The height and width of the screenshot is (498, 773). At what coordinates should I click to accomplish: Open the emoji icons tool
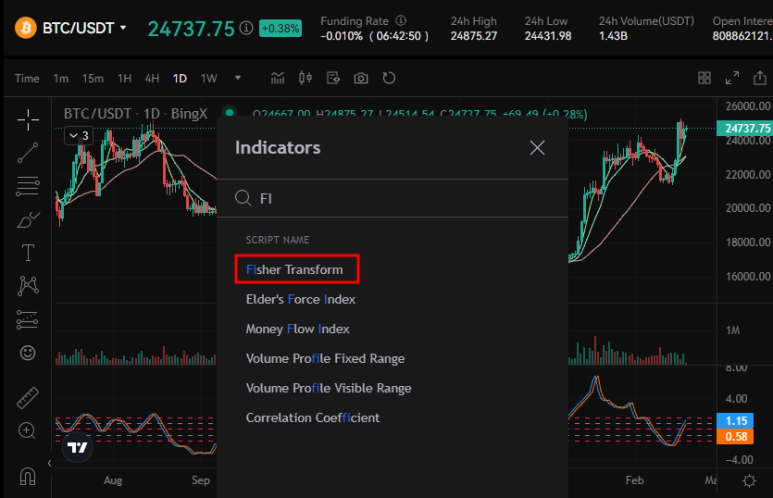(28, 353)
